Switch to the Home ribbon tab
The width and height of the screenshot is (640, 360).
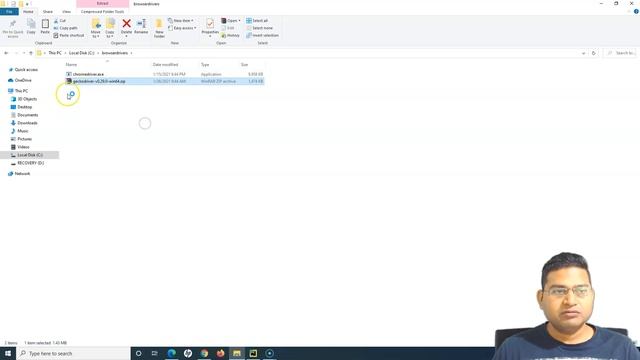pos(28,11)
